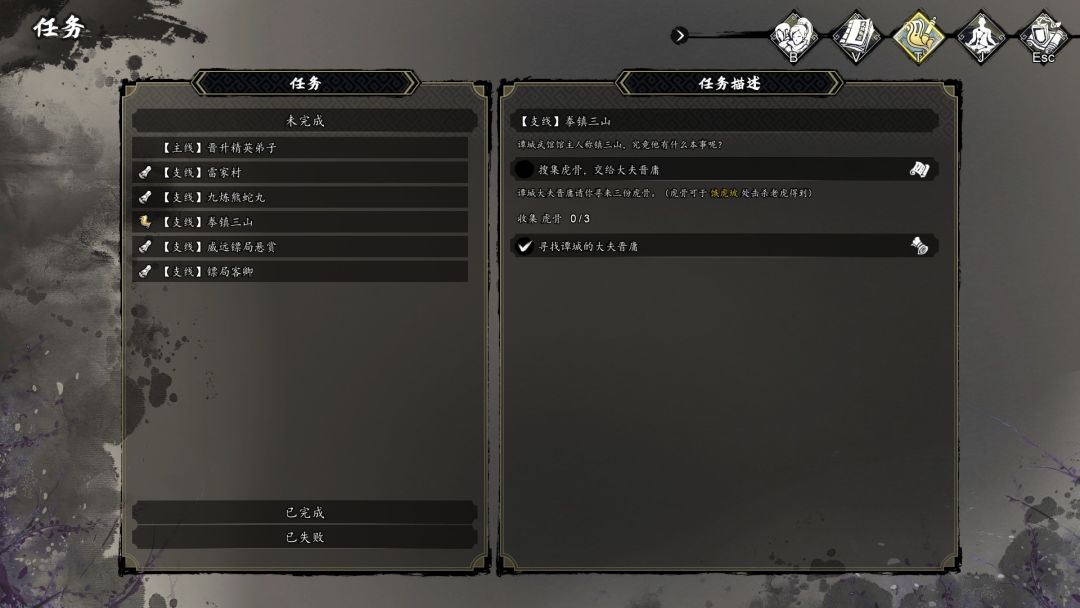Collapse the 未完成 unfinished quests header
This screenshot has width=1080, height=608.
click(304, 120)
